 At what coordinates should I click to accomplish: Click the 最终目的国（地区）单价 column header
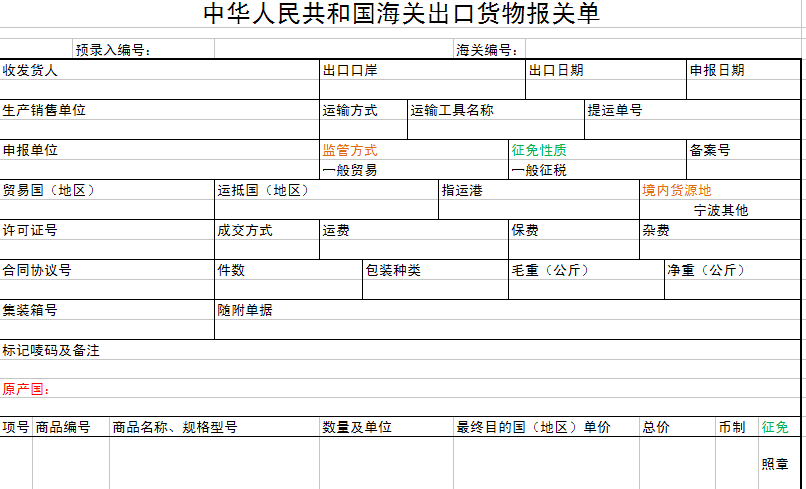click(546, 427)
